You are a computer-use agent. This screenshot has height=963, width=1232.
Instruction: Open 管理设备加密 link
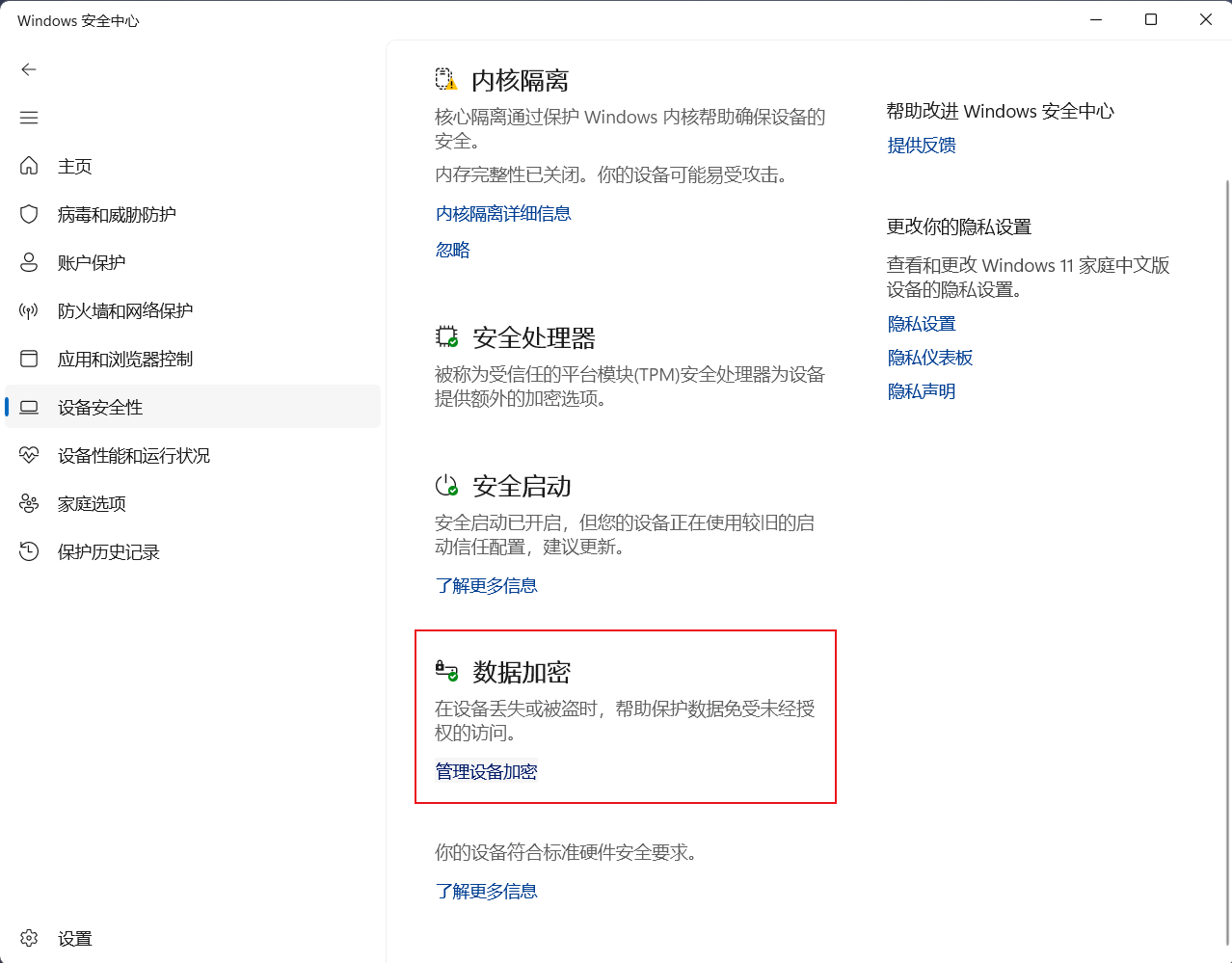click(487, 772)
